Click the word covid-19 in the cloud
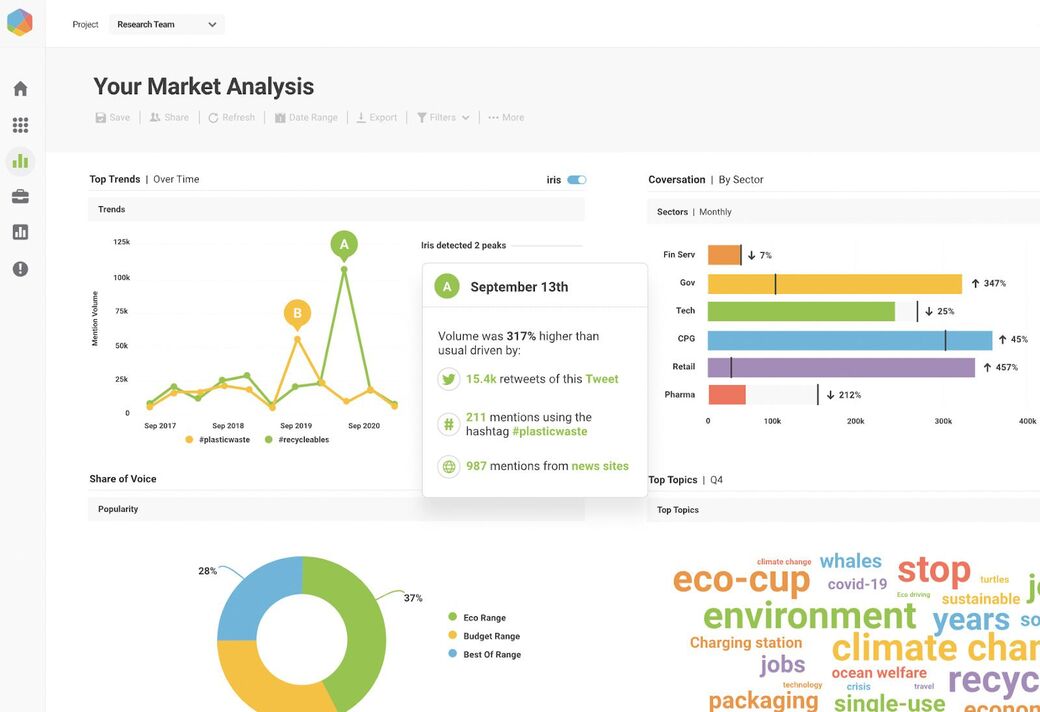 tap(857, 585)
